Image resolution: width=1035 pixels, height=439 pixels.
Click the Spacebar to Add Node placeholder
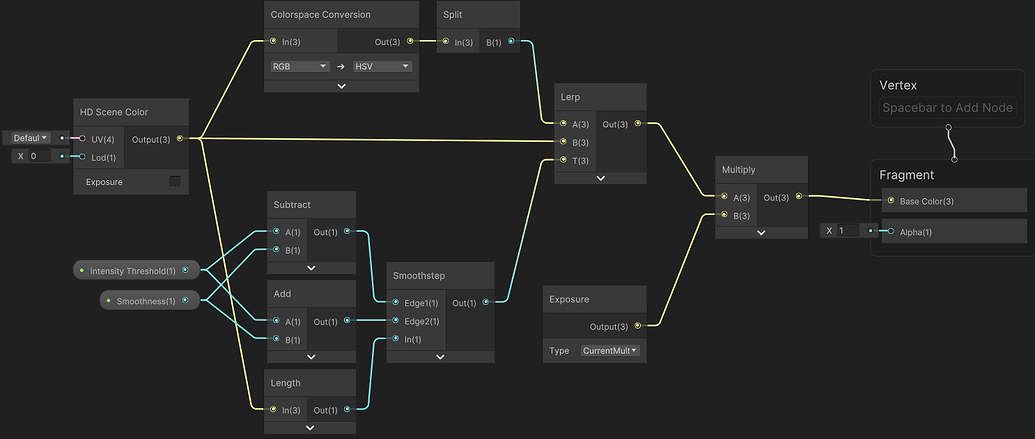947,108
